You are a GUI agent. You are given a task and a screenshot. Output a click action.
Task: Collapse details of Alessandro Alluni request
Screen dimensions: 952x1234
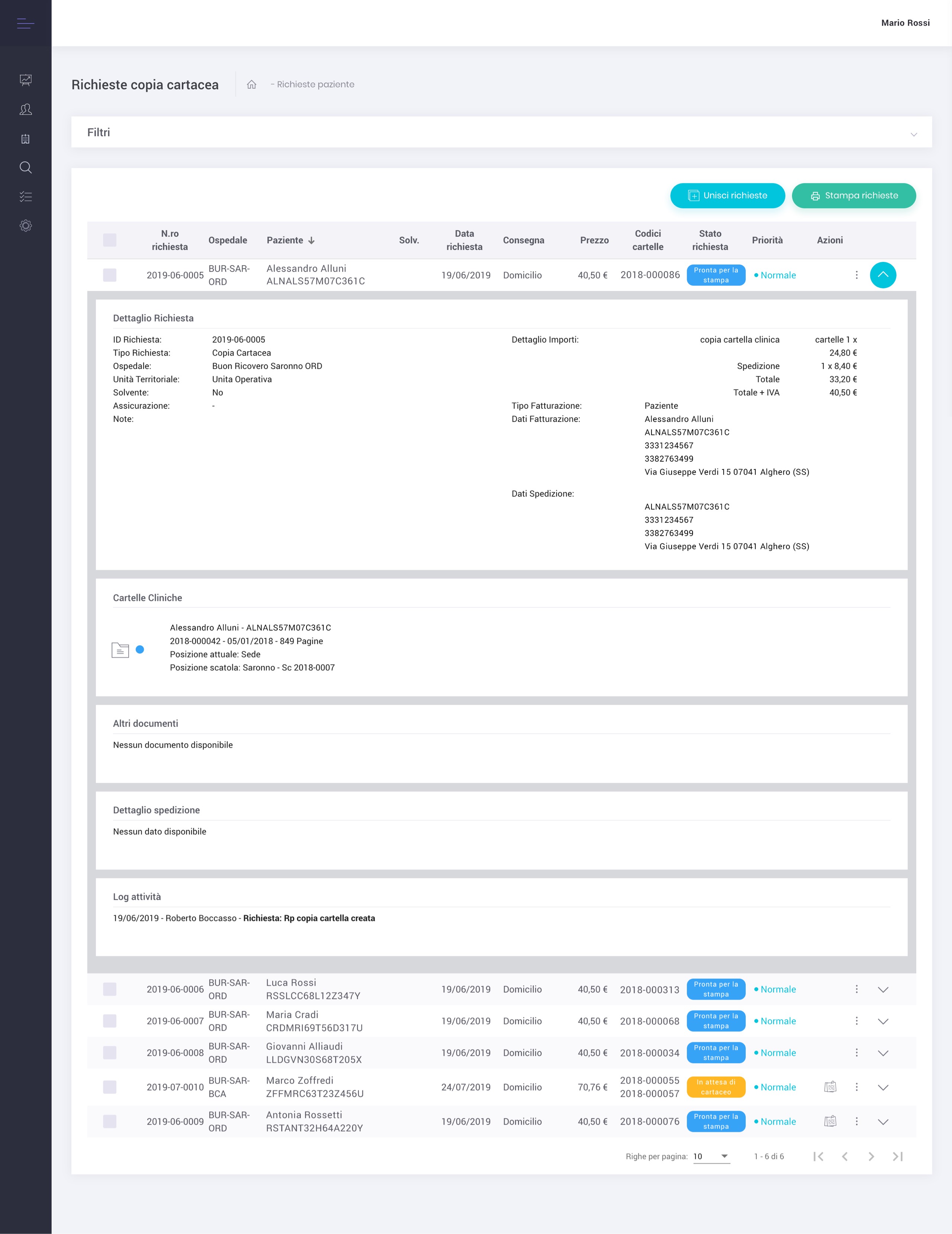pos(883,275)
